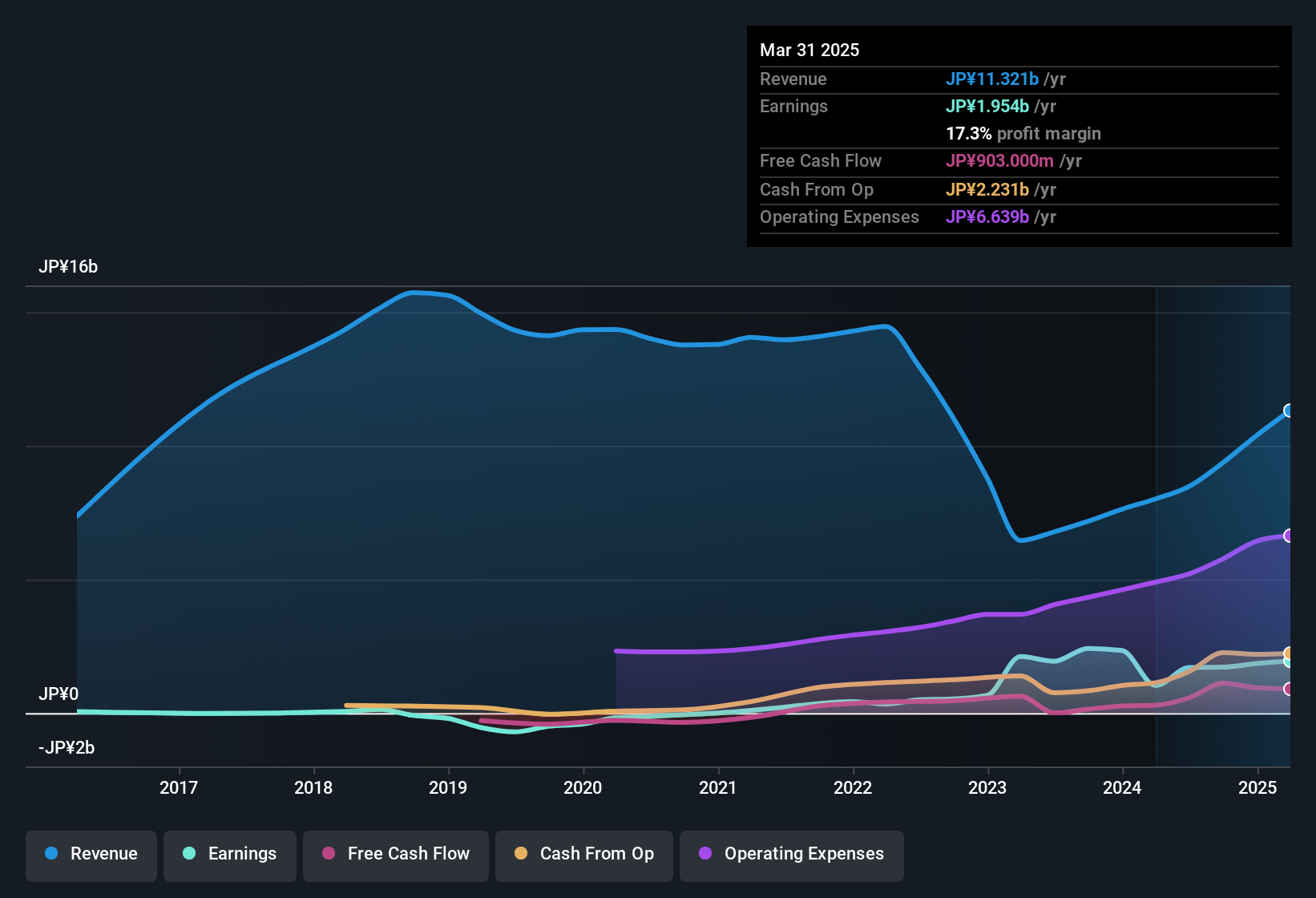Screen dimensions: 1316x898
Task: Click the JP¥16b y-axis label
Action: (x=68, y=267)
